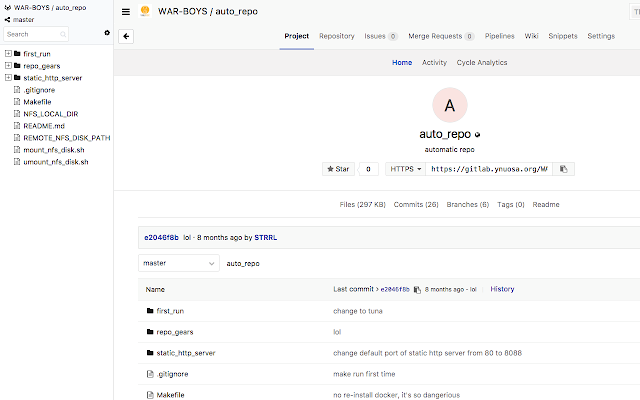The image size is (640, 400).
Task: Click the branch icon beside master in sidebar
Action: click(x=7, y=20)
